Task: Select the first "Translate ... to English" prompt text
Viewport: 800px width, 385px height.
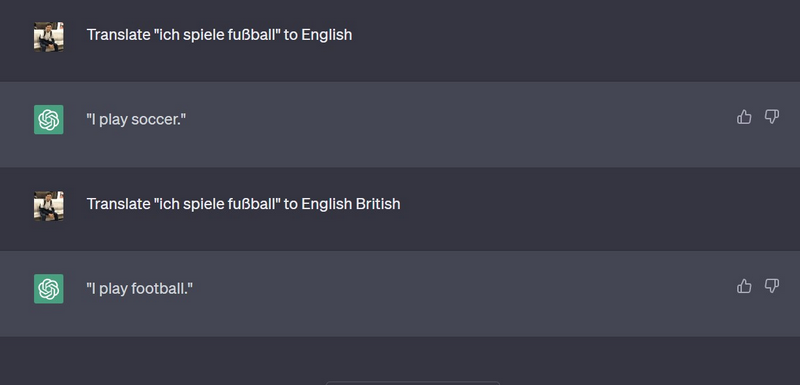Action: pyautogui.click(x=219, y=35)
